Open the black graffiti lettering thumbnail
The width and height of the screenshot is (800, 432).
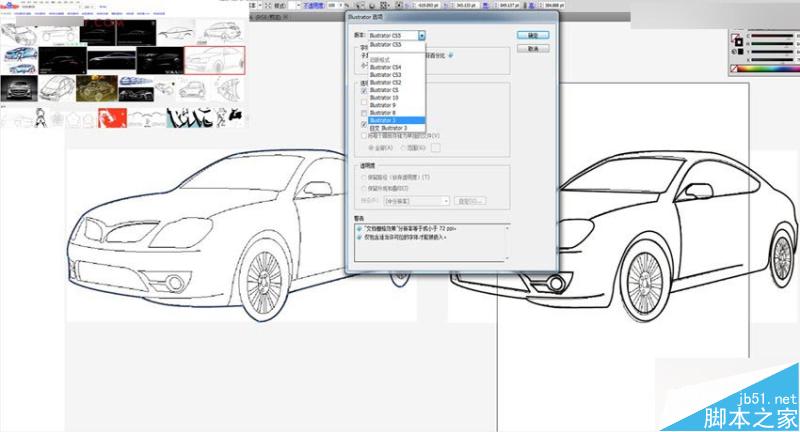click(x=190, y=118)
